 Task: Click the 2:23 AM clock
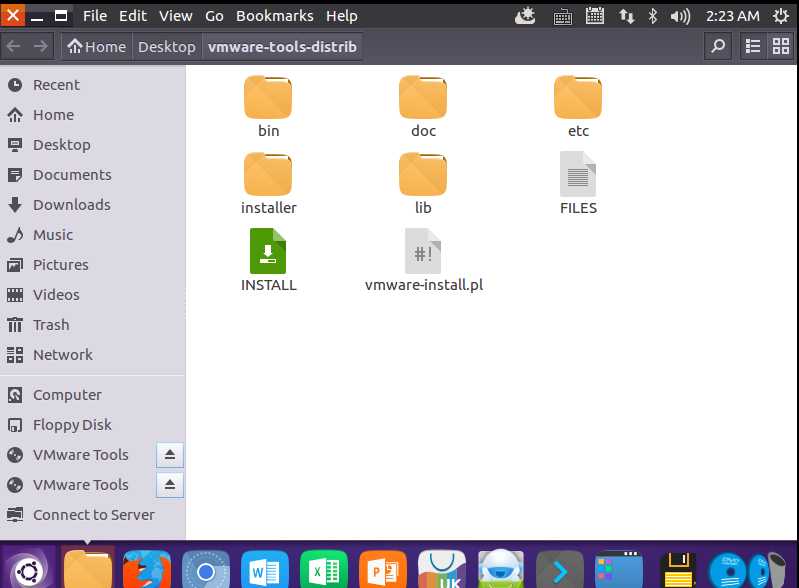pos(732,16)
